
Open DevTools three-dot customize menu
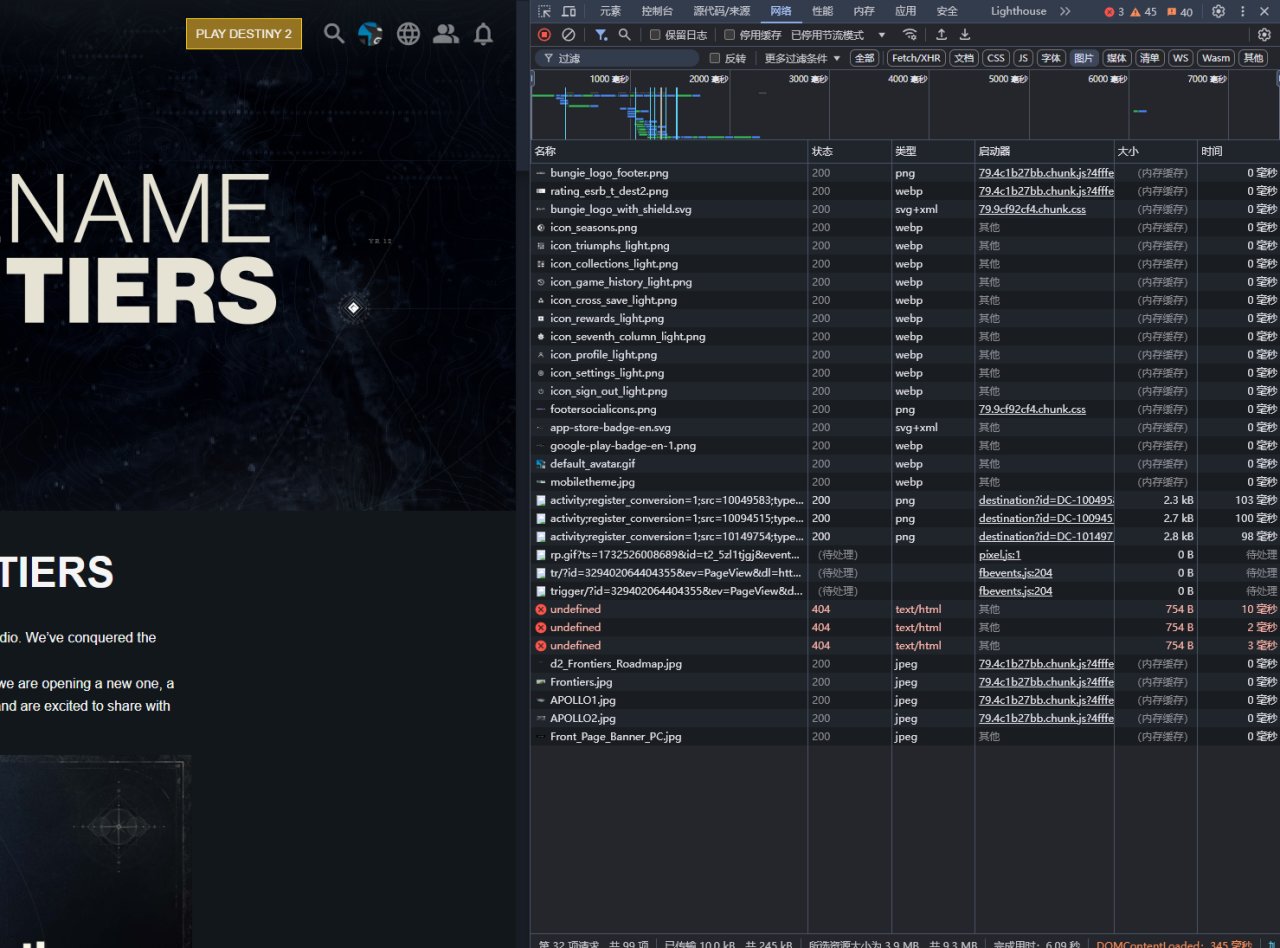(1243, 11)
